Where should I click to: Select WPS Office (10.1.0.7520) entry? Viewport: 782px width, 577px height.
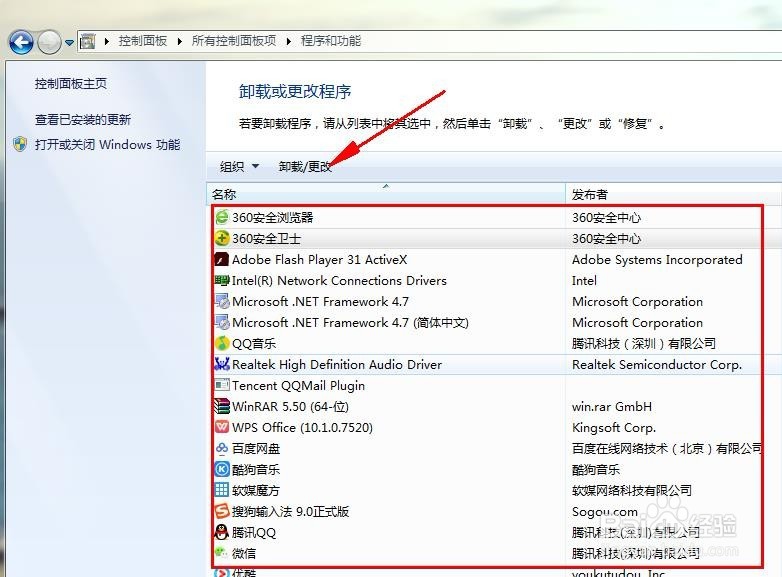[x=302, y=427]
